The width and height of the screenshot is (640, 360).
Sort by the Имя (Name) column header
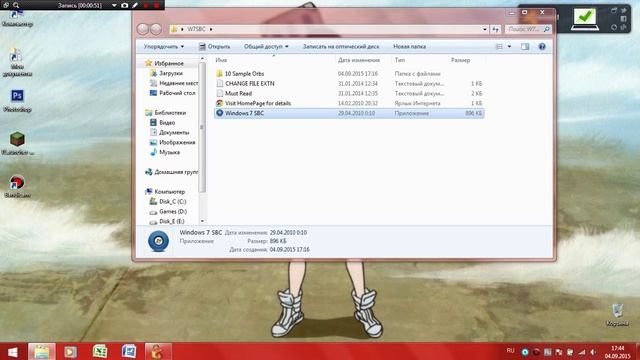click(x=221, y=60)
